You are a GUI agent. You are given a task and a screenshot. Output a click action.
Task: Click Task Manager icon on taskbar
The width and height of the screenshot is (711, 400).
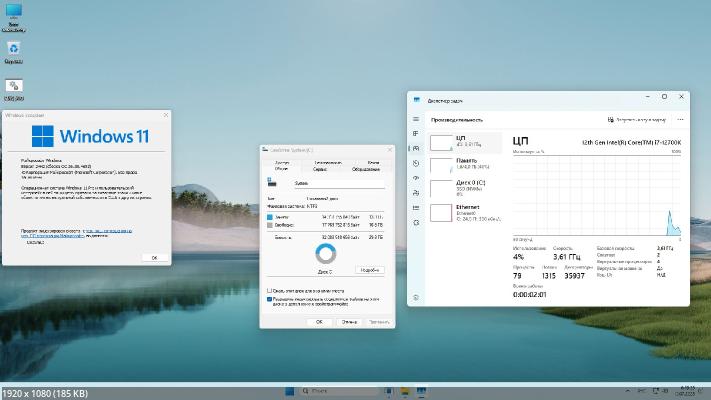(421, 391)
